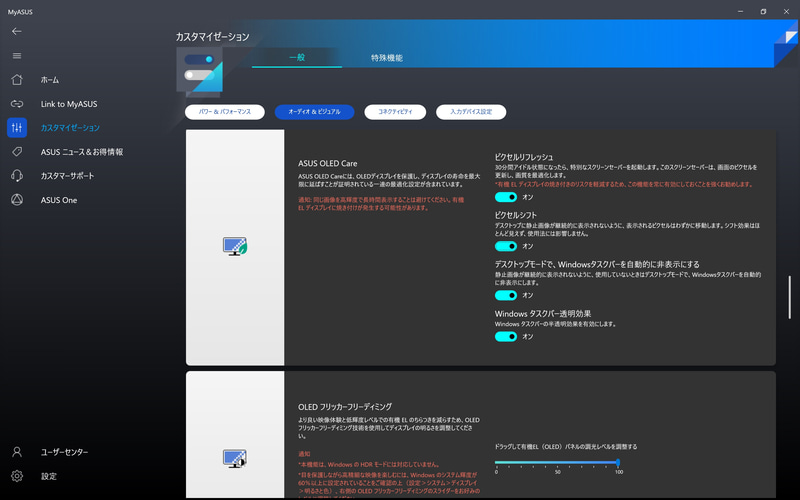This screenshot has height=500, width=800.
Task: Select the 入力デバイス設定 category
Action: (471, 112)
